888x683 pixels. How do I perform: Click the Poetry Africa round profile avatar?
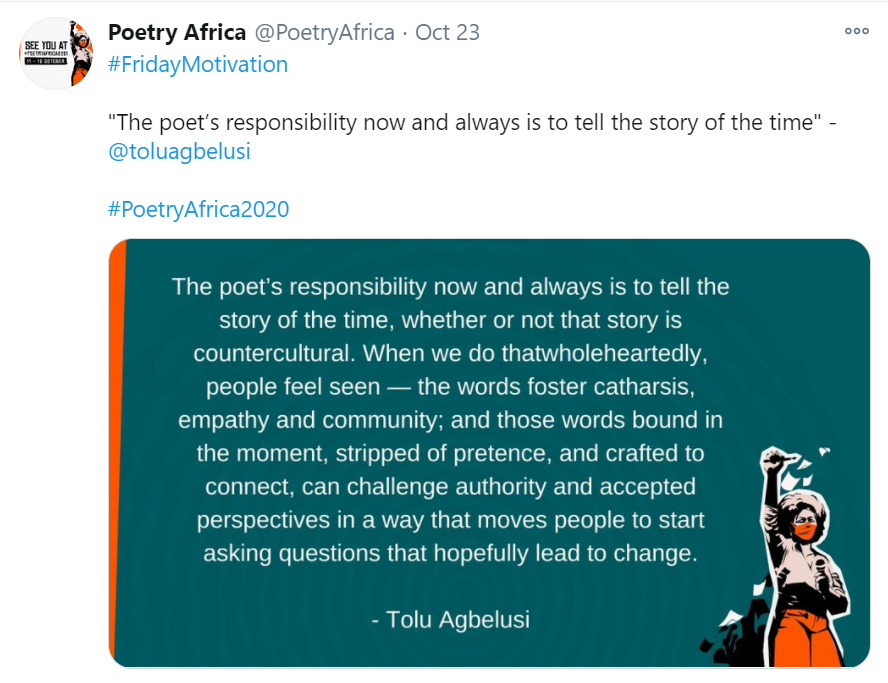56,53
